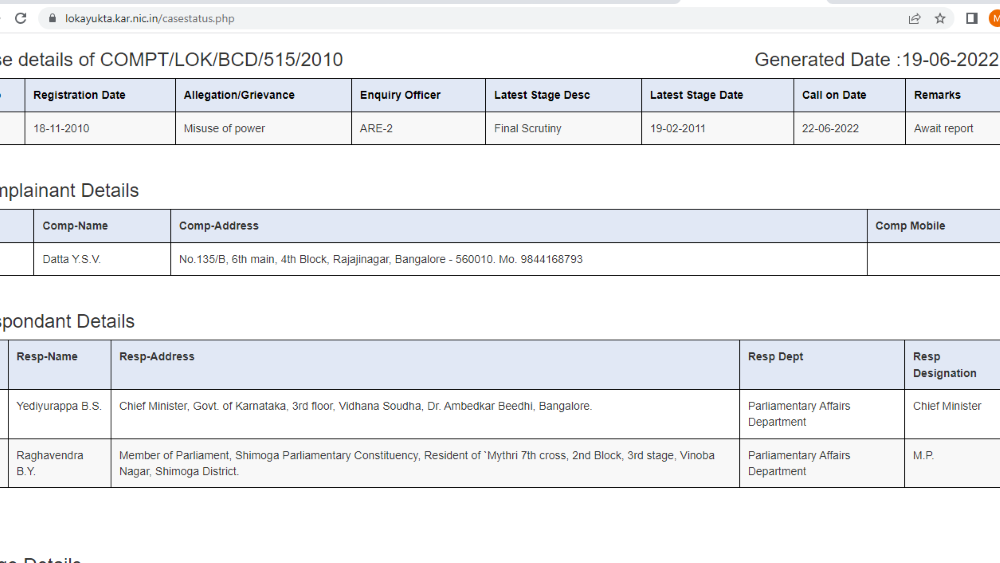Click the Registration Date column header
Image resolution: width=1000 pixels, height=563 pixels.
79,95
